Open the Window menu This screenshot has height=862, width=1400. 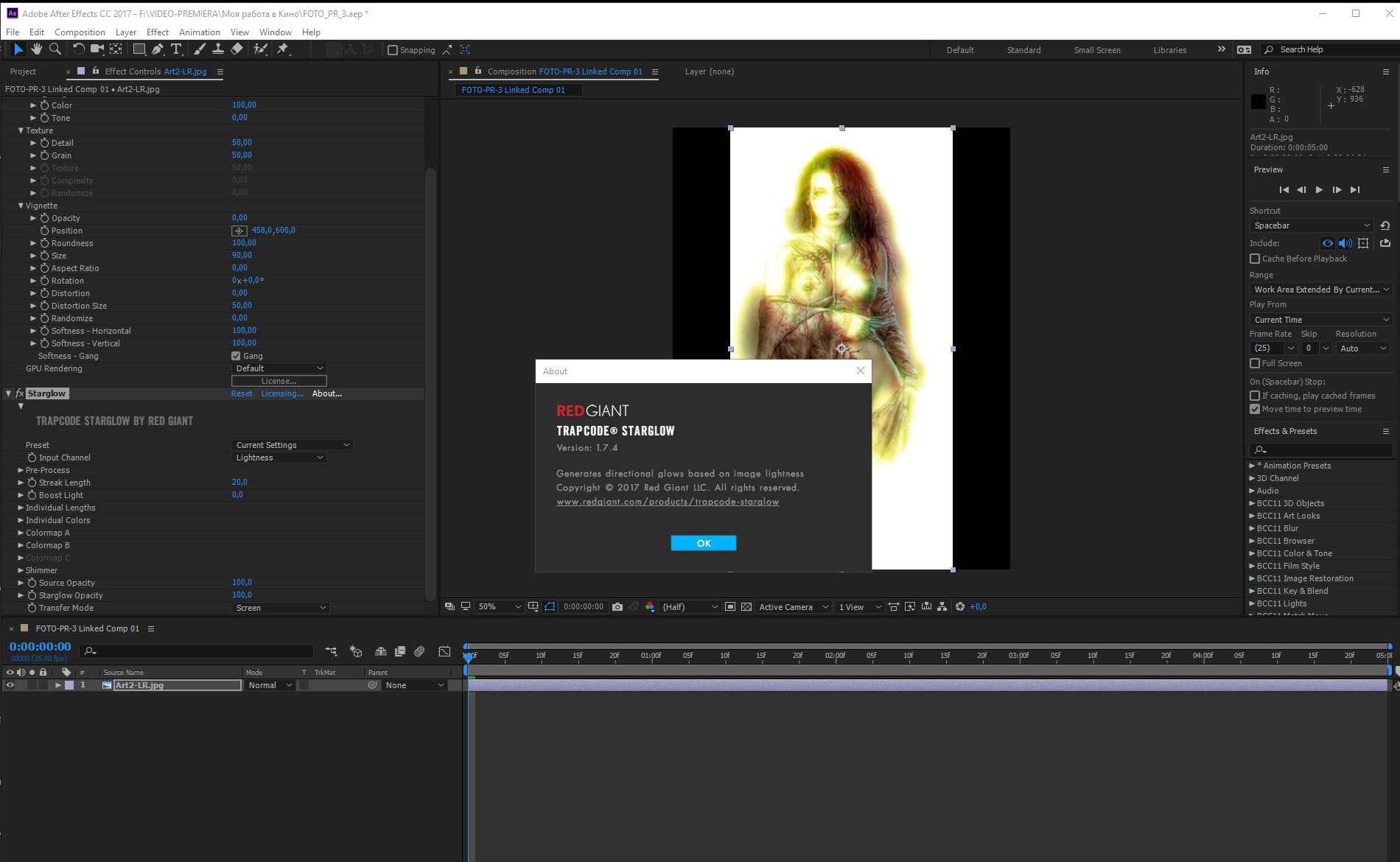click(x=276, y=32)
